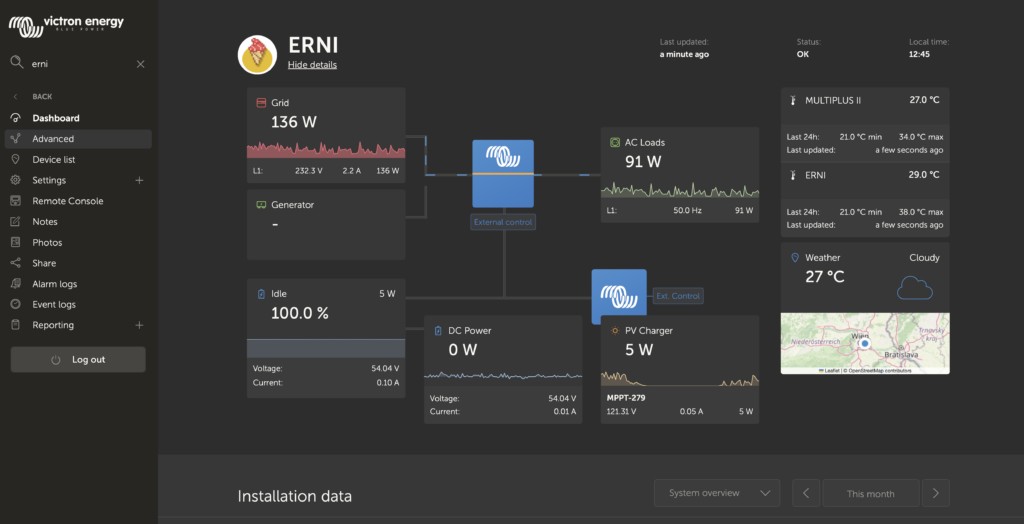Image resolution: width=1024 pixels, height=524 pixels.
Task: Go to previous month with left arrow
Action: 806,493
